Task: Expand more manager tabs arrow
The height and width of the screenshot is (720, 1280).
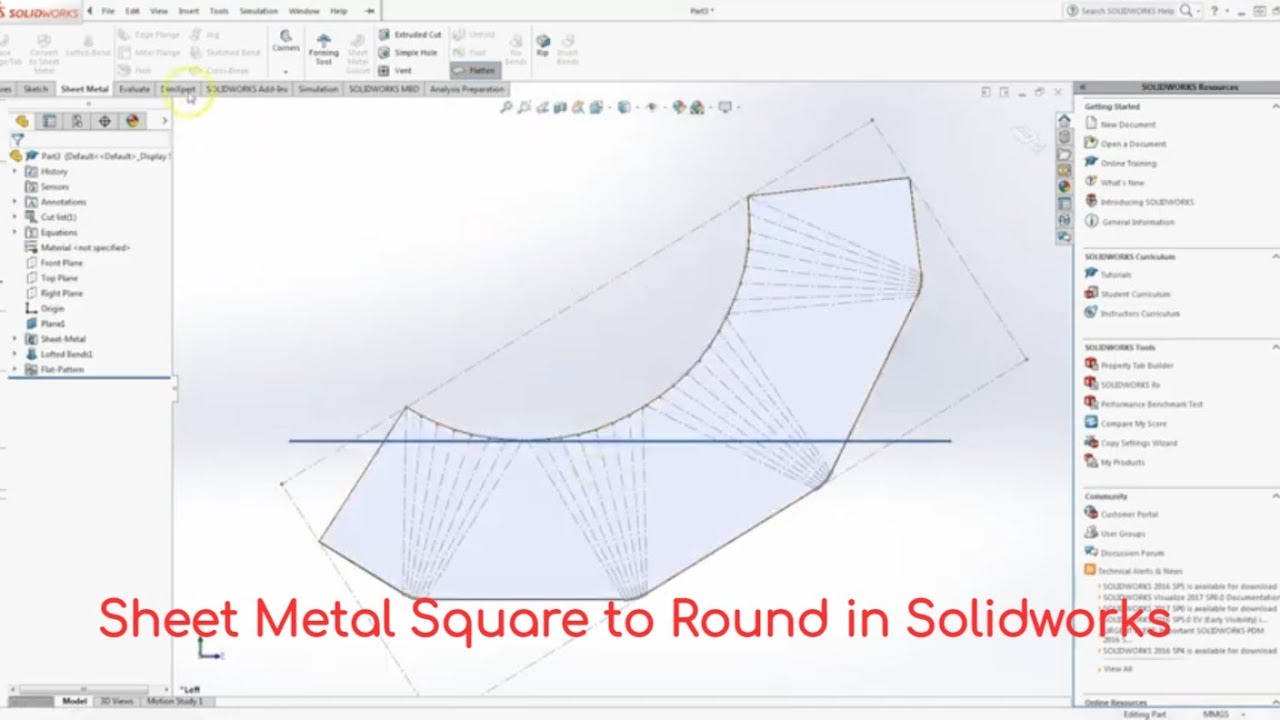Action: tap(164, 121)
